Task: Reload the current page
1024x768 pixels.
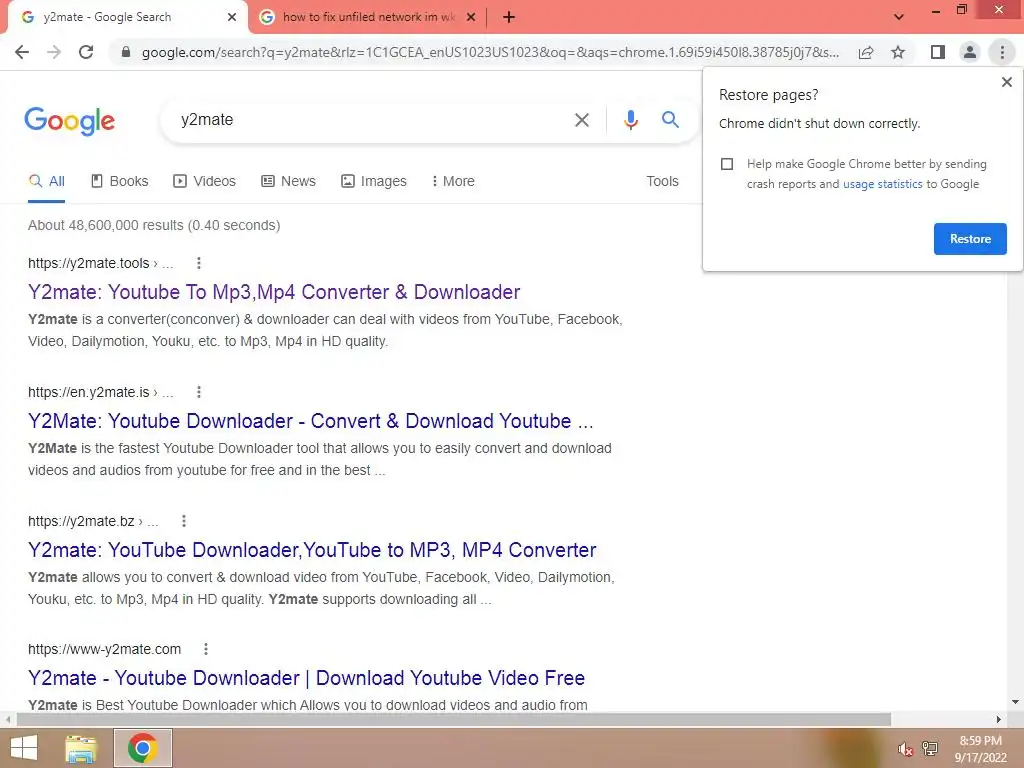Action: click(86, 52)
